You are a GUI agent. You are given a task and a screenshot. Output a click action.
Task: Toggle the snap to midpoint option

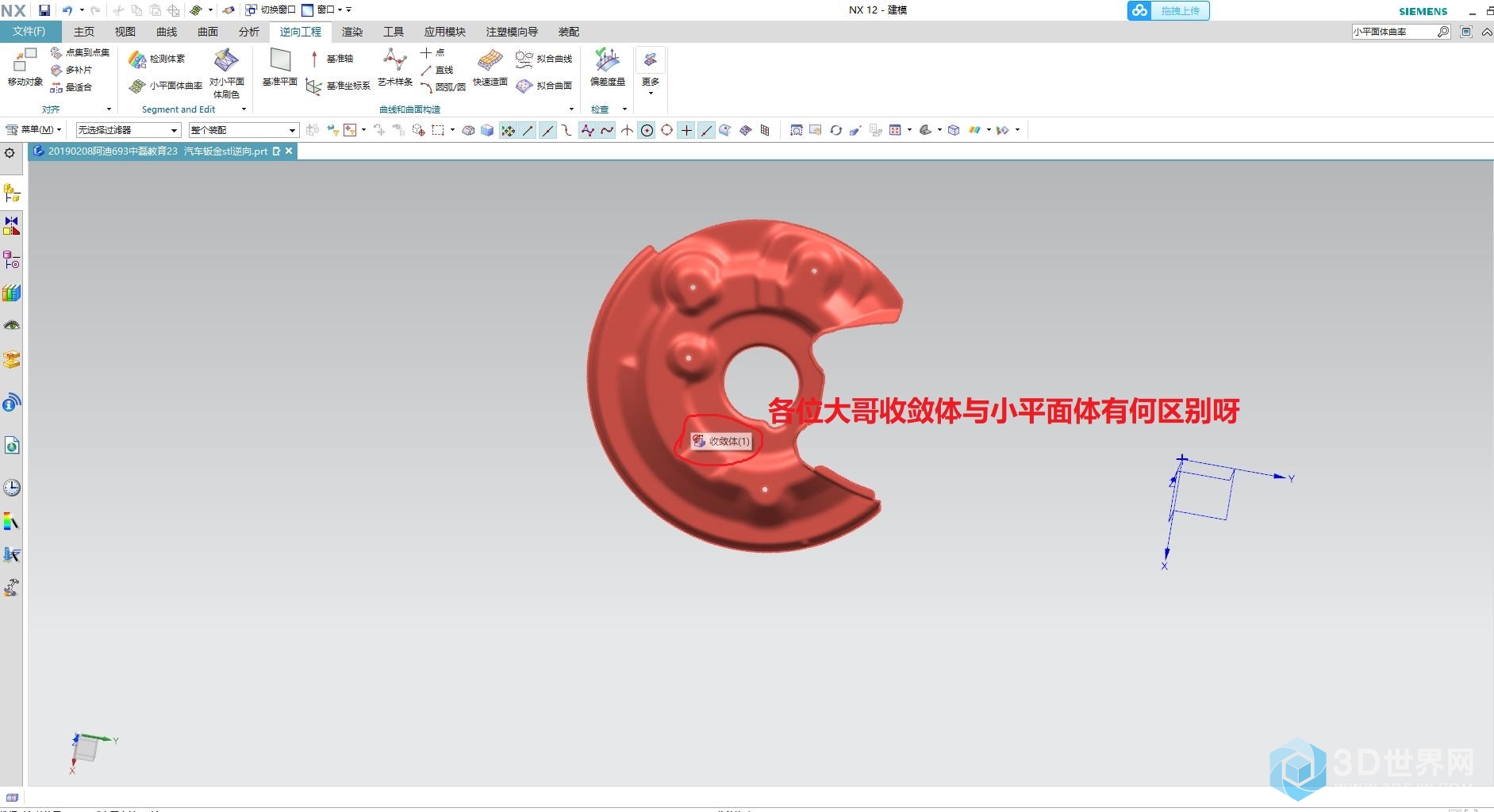pos(547,130)
